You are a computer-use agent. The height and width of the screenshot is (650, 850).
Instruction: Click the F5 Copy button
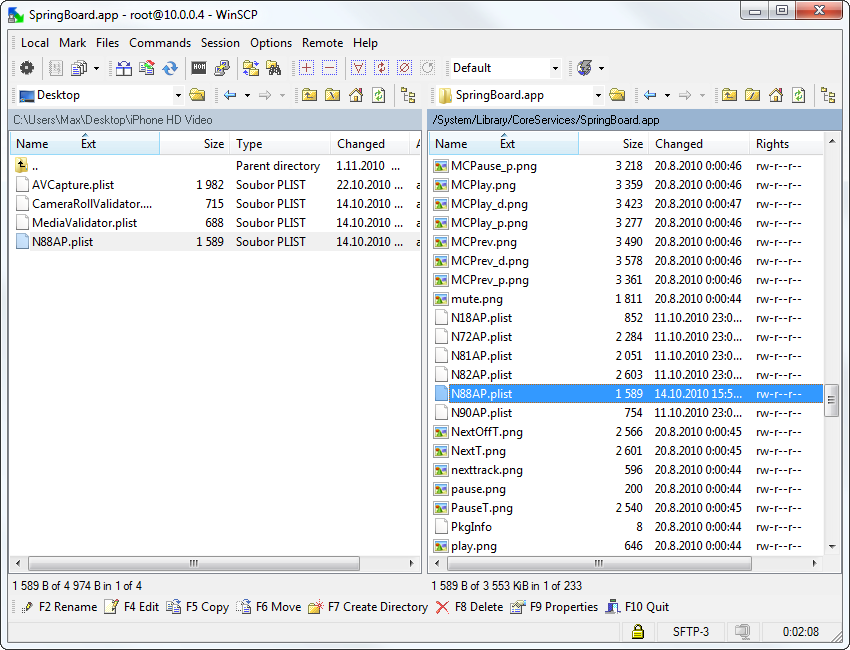[197, 607]
